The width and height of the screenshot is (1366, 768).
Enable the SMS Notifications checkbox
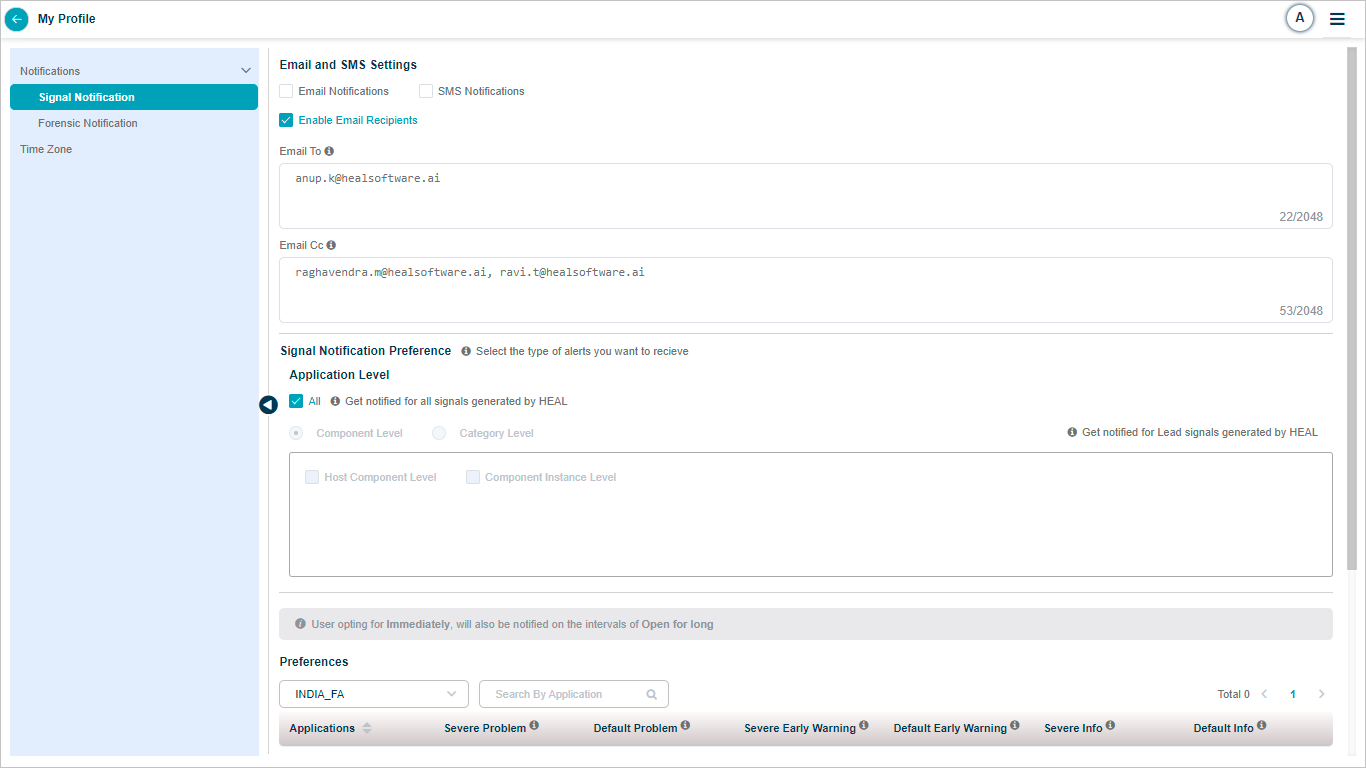click(426, 91)
